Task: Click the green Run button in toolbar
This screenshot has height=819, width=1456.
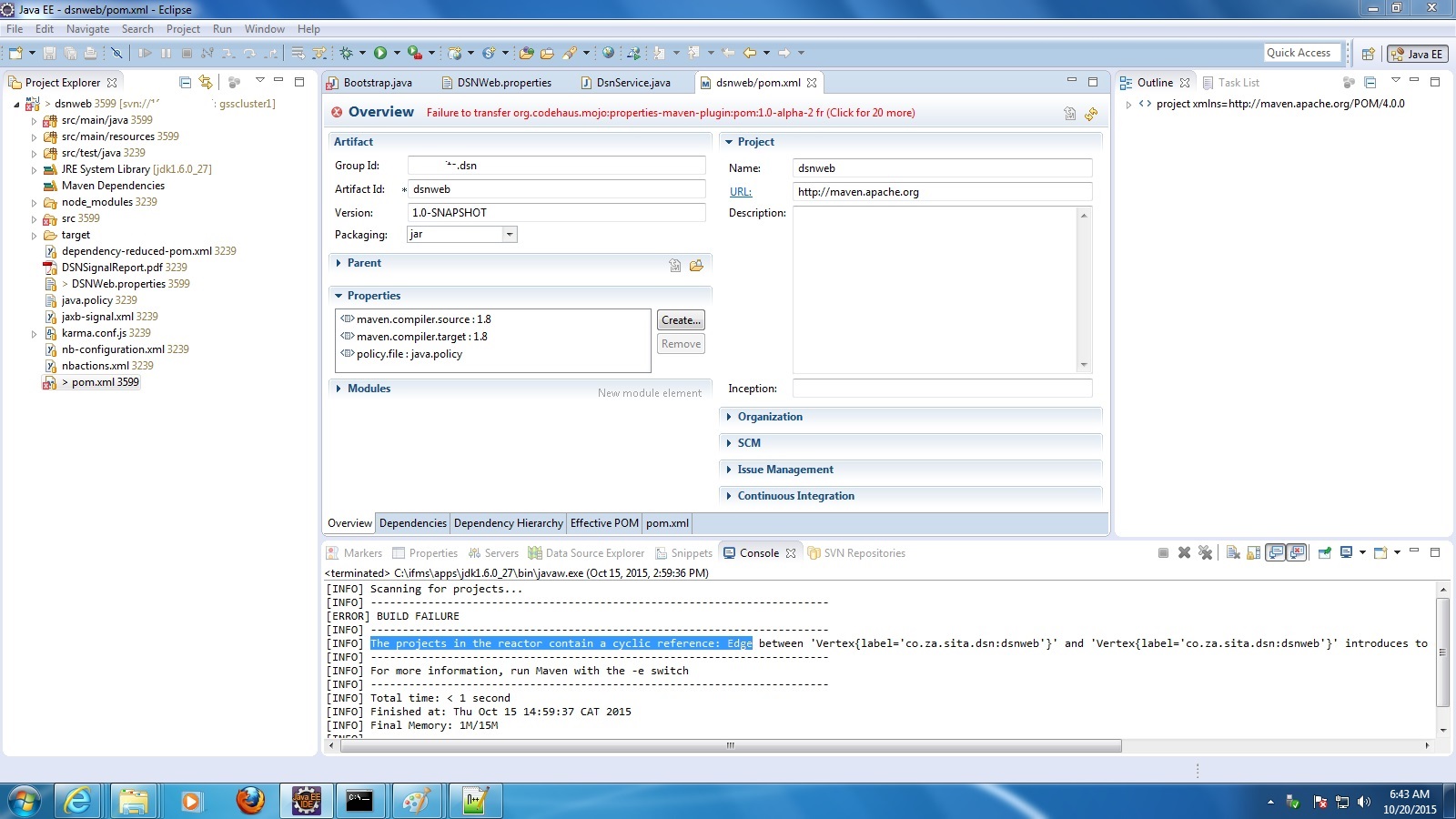Action: (380, 53)
